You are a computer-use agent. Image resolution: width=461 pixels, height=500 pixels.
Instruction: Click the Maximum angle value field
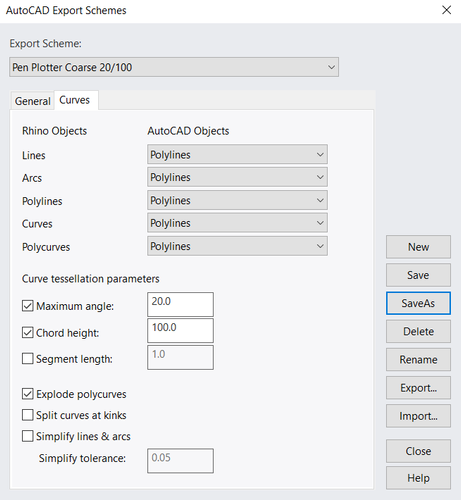coord(180,304)
